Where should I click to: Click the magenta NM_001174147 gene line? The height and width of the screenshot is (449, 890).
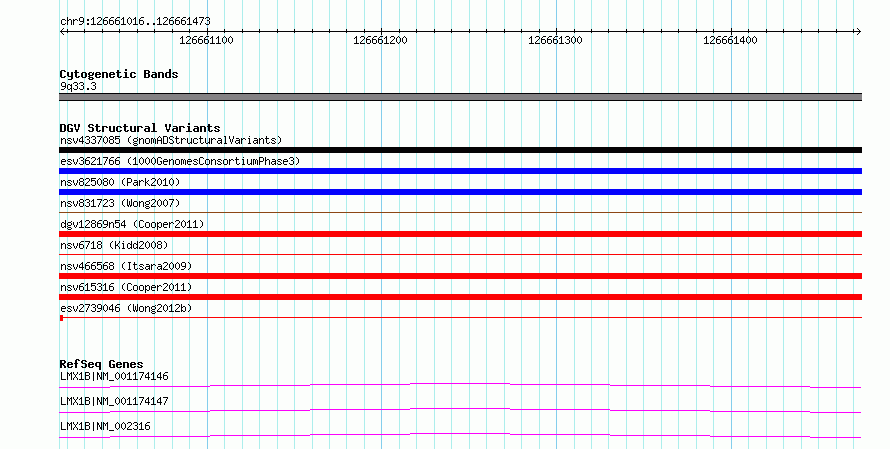coord(460,411)
